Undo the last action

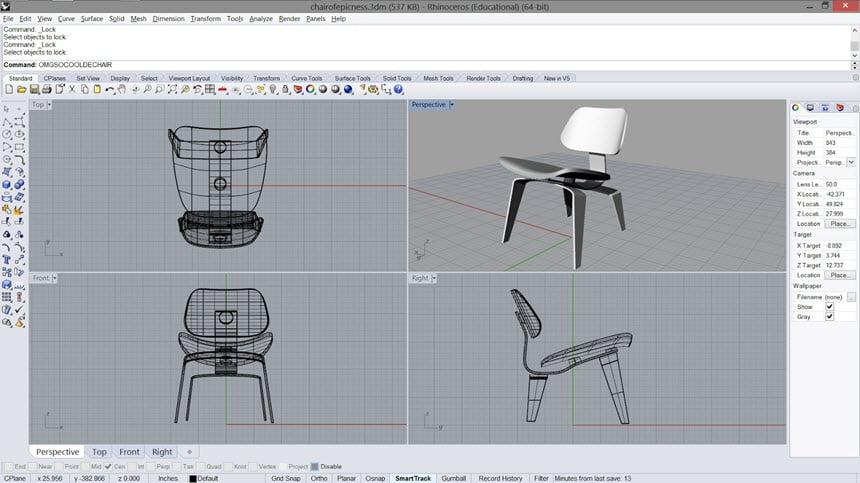point(110,89)
